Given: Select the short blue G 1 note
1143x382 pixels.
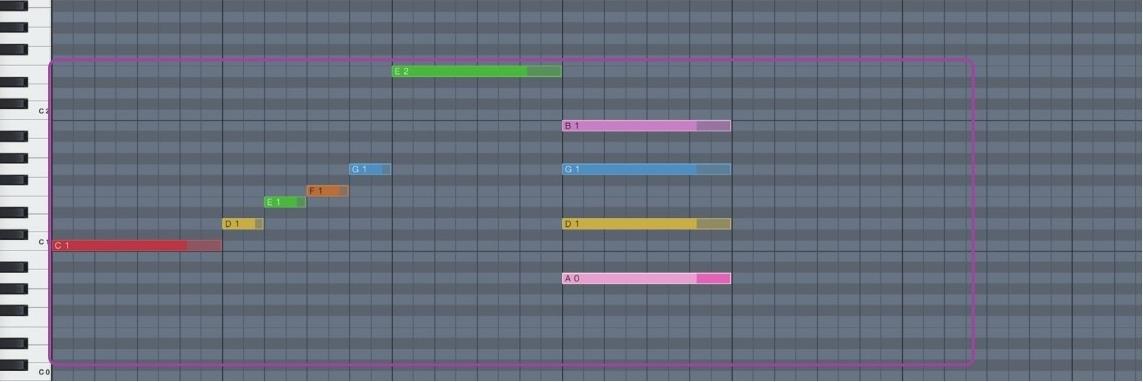Looking at the screenshot, I should pyautogui.click(x=370, y=169).
